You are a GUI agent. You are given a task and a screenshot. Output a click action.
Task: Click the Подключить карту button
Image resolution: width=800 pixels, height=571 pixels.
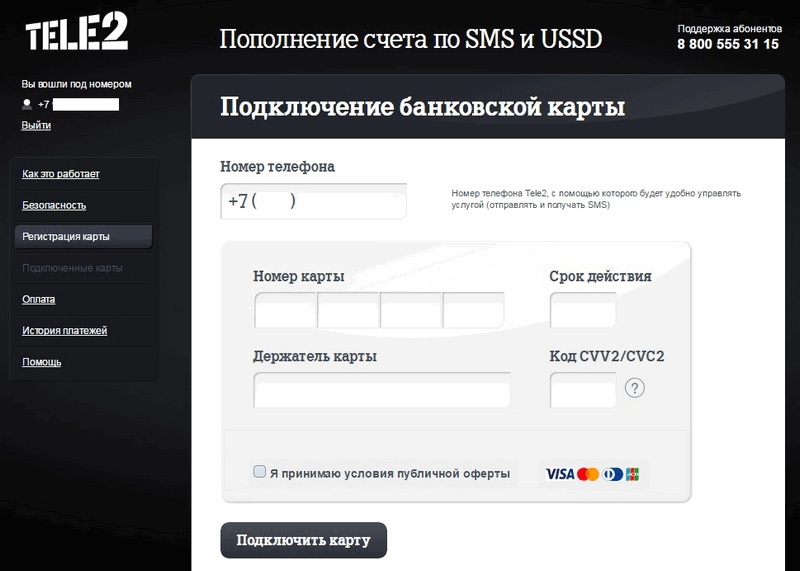(x=304, y=540)
